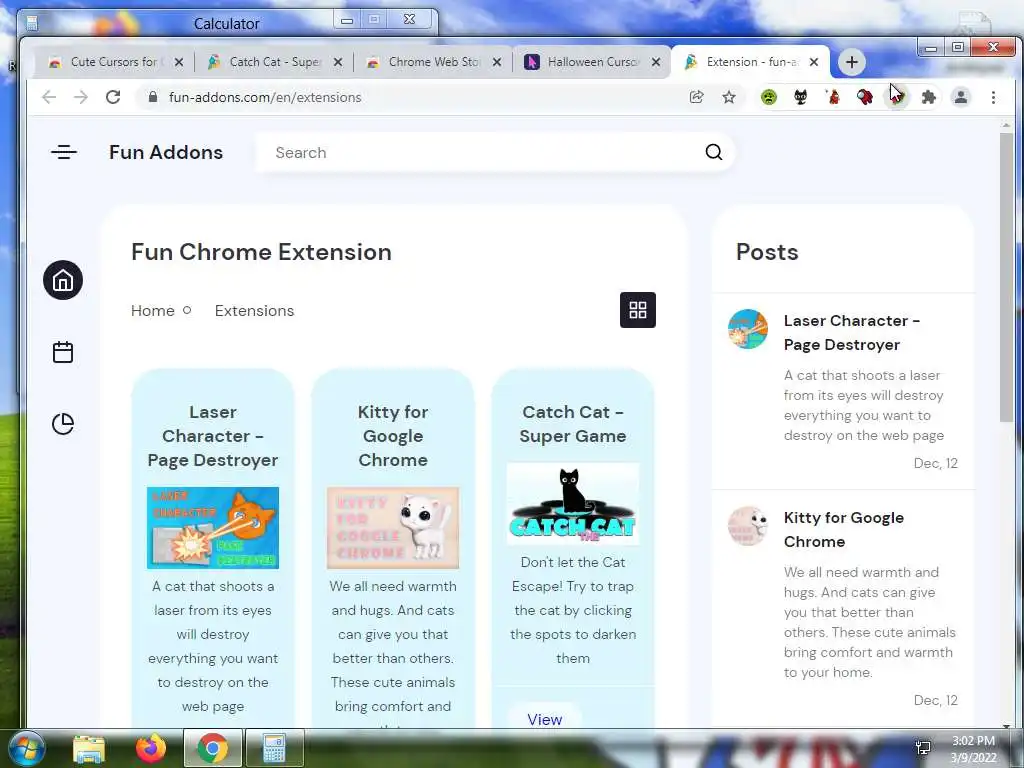Click the Home breadcrumb link
Screen dimensions: 1024x768
coord(153,311)
